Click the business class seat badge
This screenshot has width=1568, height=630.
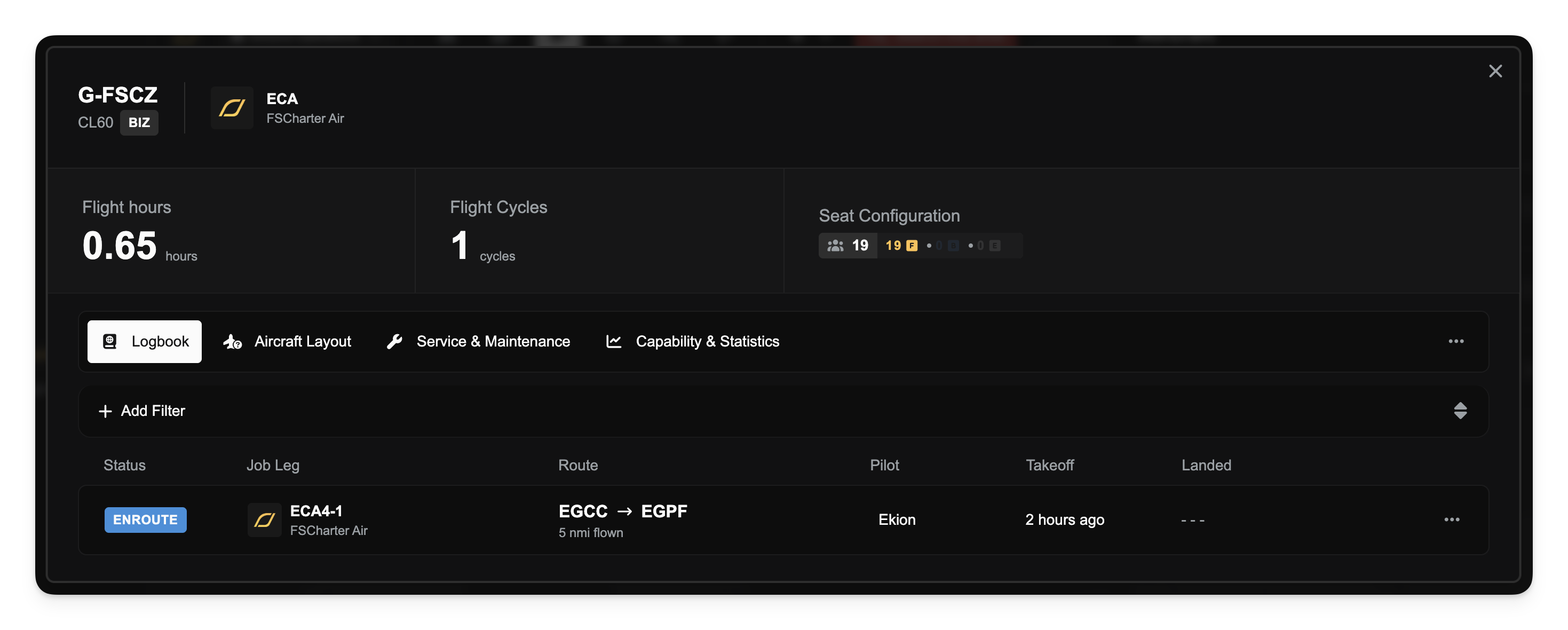(953, 245)
